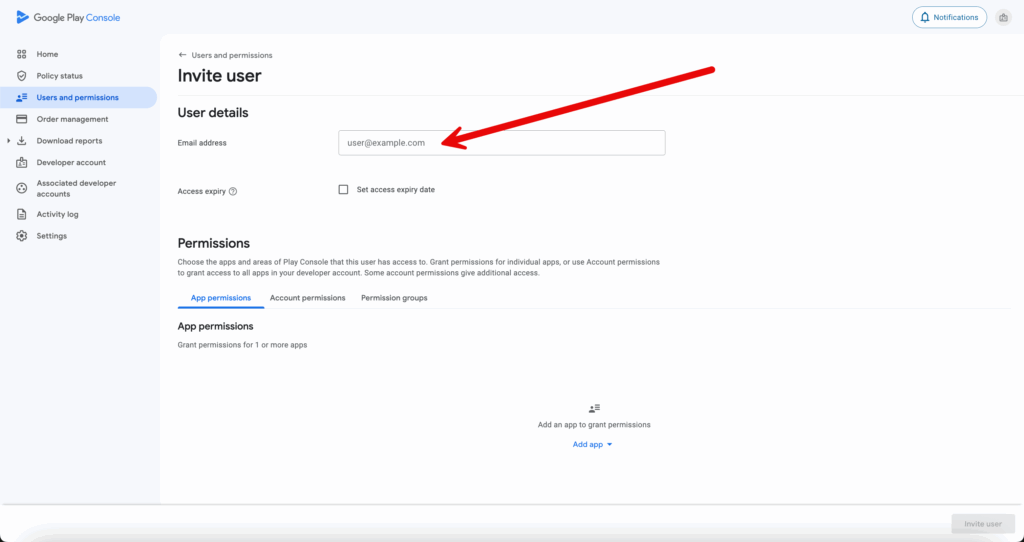Viewport: 1024px width, 542px height.
Task: Click the Email address field label
Action: pyautogui.click(x=202, y=143)
